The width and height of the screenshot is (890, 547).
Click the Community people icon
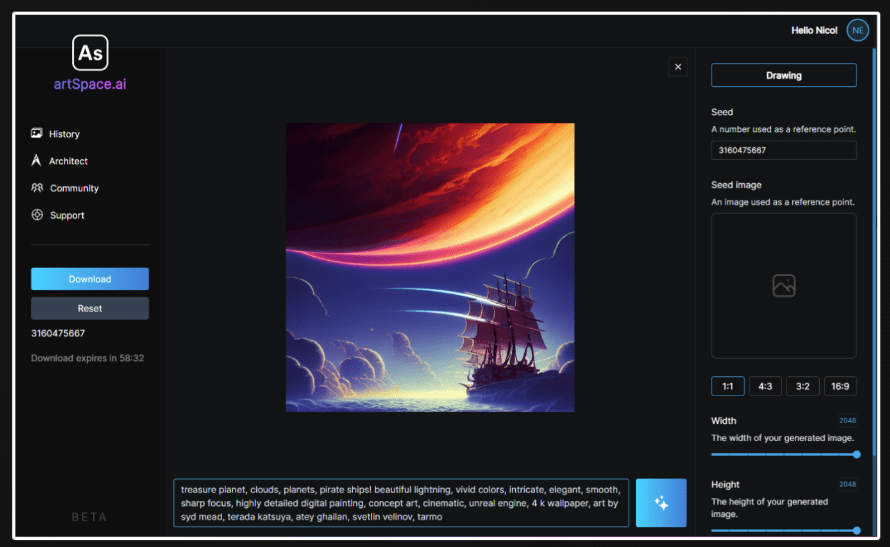click(37, 188)
